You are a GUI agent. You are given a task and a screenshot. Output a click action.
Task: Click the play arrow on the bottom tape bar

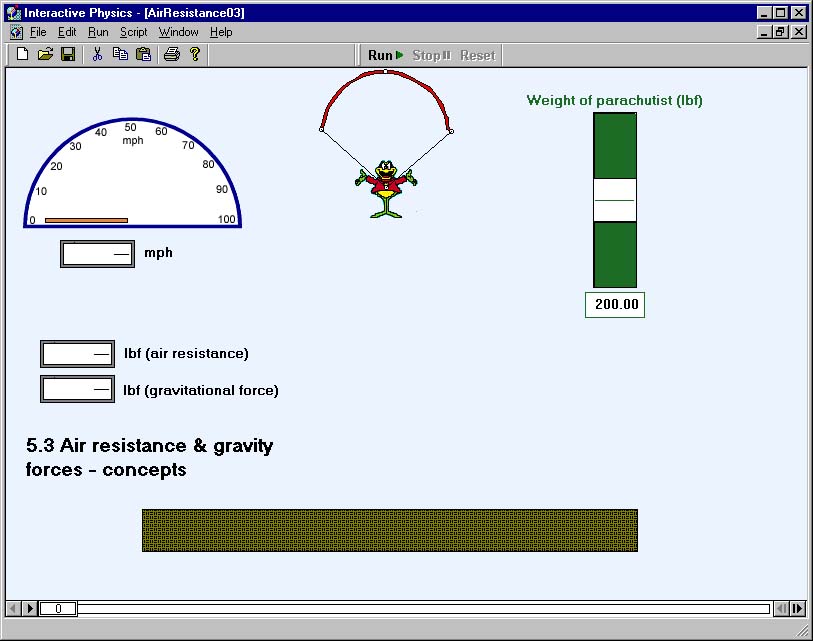click(x=30, y=608)
